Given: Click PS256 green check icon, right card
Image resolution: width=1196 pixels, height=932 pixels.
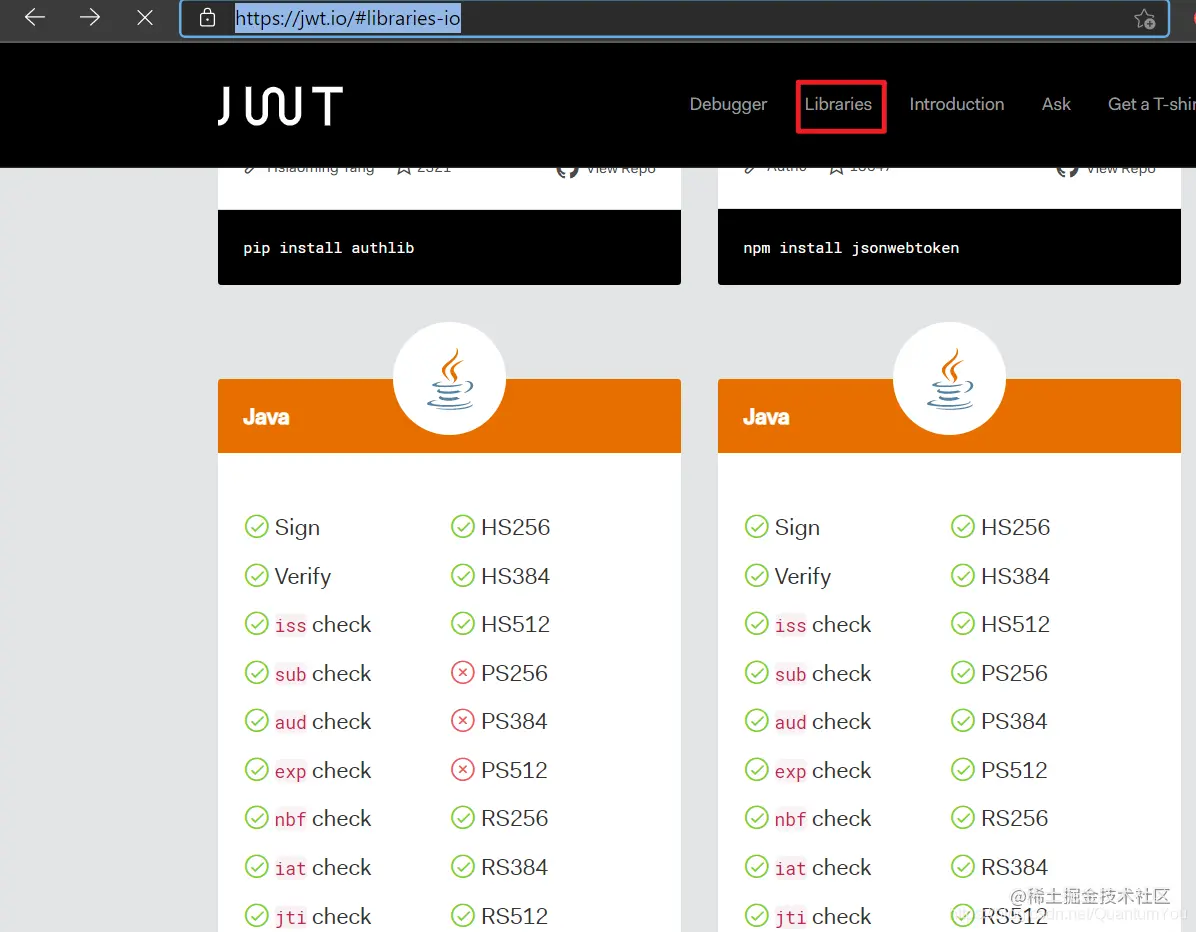Looking at the screenshot, I should (963, 673).
